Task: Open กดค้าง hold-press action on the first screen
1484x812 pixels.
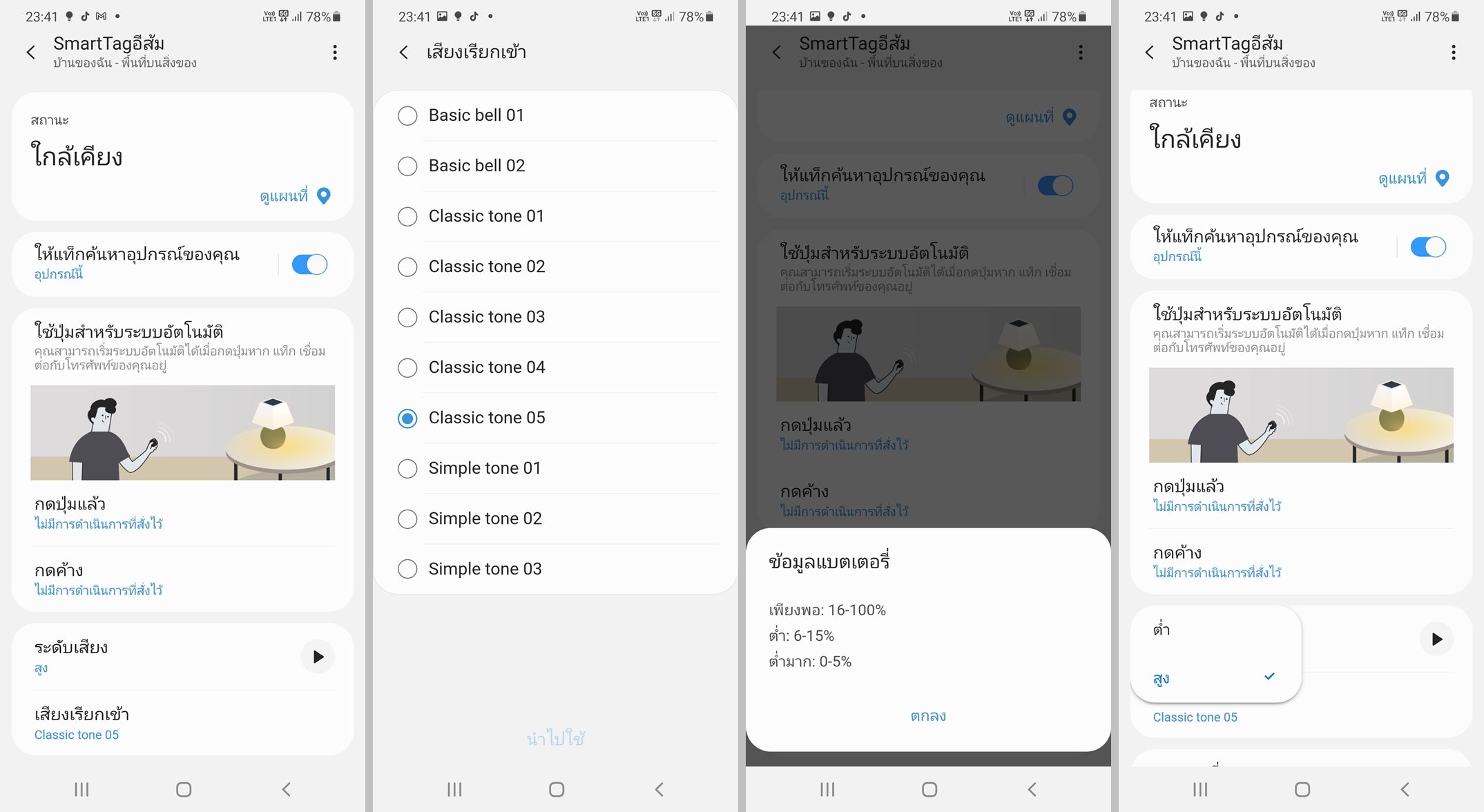Action: point(182,579)
